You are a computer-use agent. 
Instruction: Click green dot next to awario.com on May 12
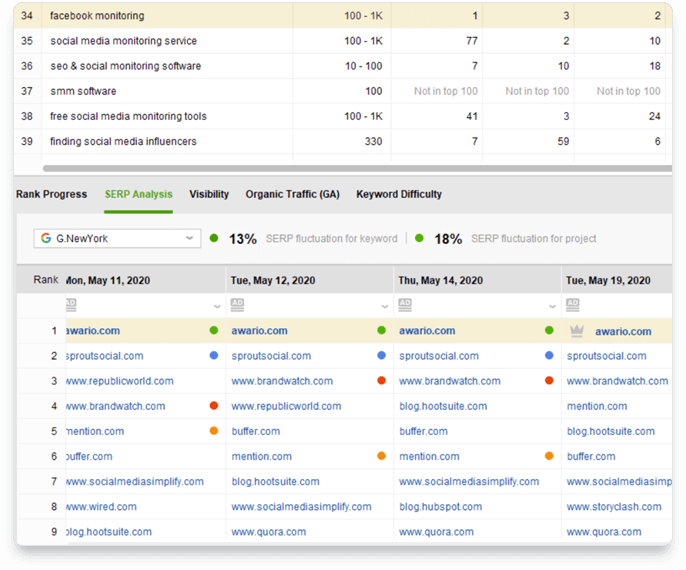pyautogui.click(x=382, y=330)
